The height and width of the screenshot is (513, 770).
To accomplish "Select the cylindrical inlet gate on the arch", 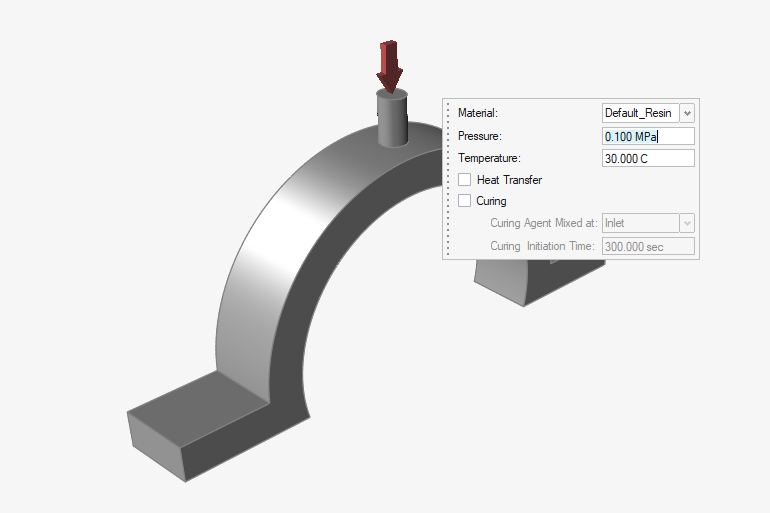I will pyautogui.click(x=391, y=120).
